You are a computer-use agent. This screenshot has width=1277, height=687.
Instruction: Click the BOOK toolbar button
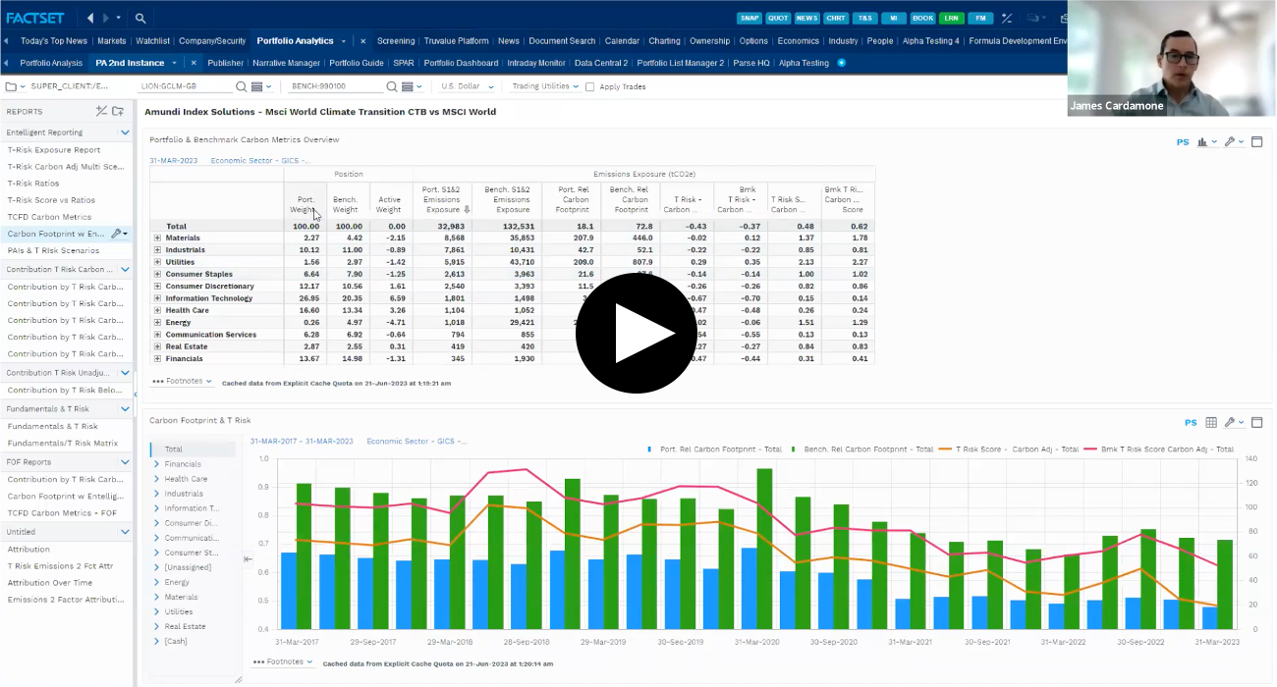point(922,18)
